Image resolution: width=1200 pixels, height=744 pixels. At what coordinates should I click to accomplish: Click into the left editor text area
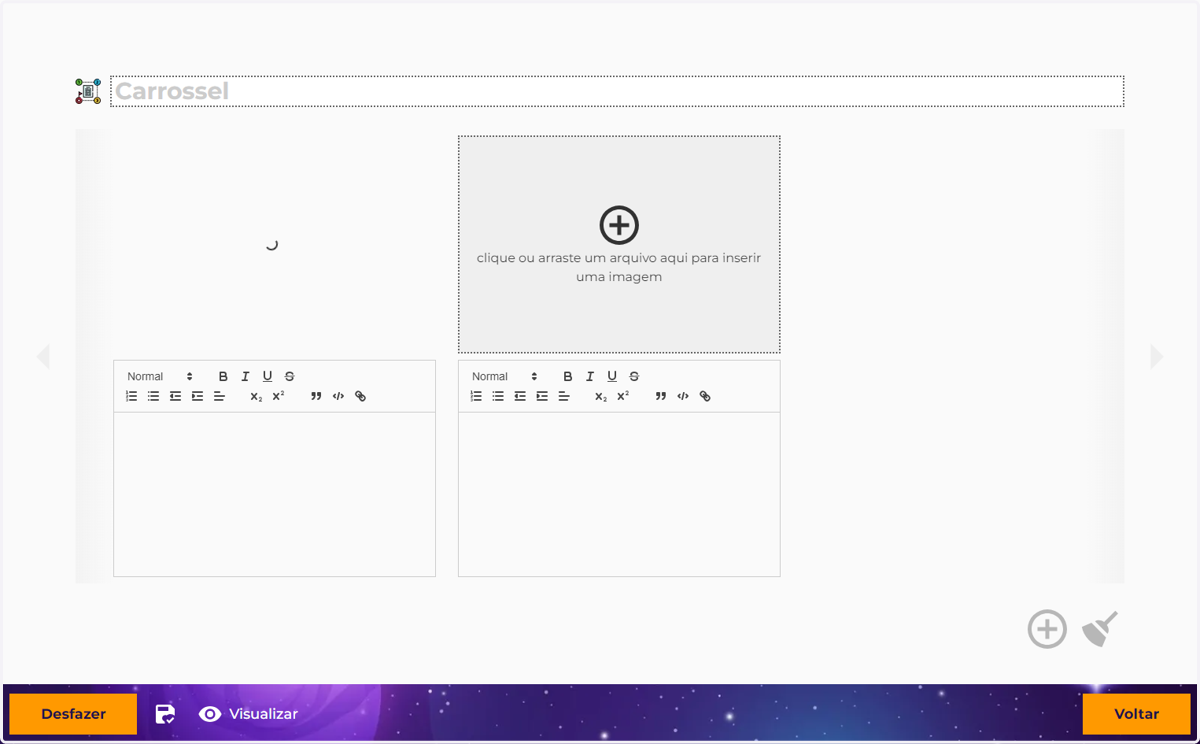[x=274, y=494]
